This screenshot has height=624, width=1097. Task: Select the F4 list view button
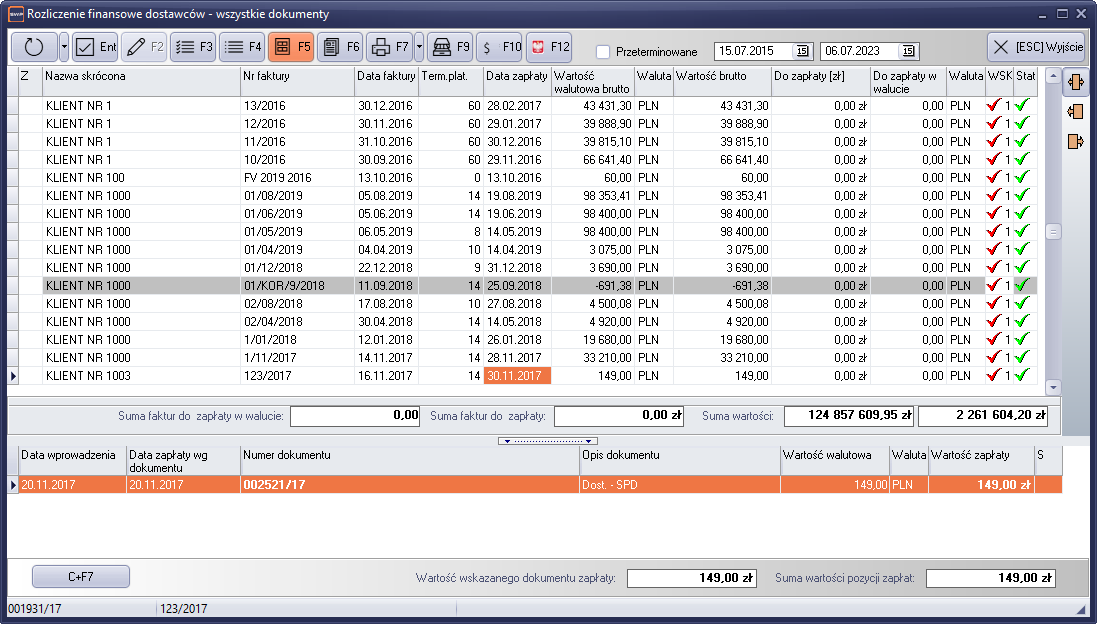pyautogui.click(x=241, y=47)
